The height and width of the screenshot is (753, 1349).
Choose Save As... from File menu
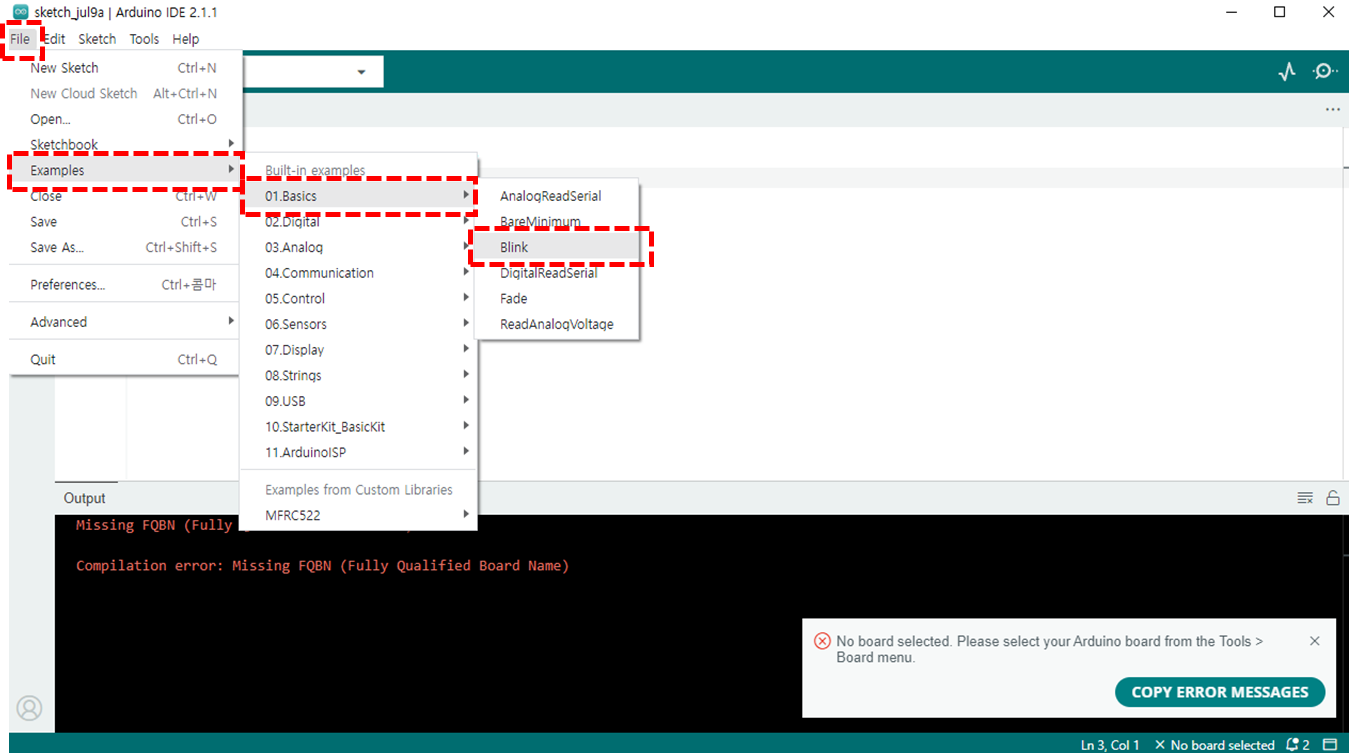click(125, 248)
